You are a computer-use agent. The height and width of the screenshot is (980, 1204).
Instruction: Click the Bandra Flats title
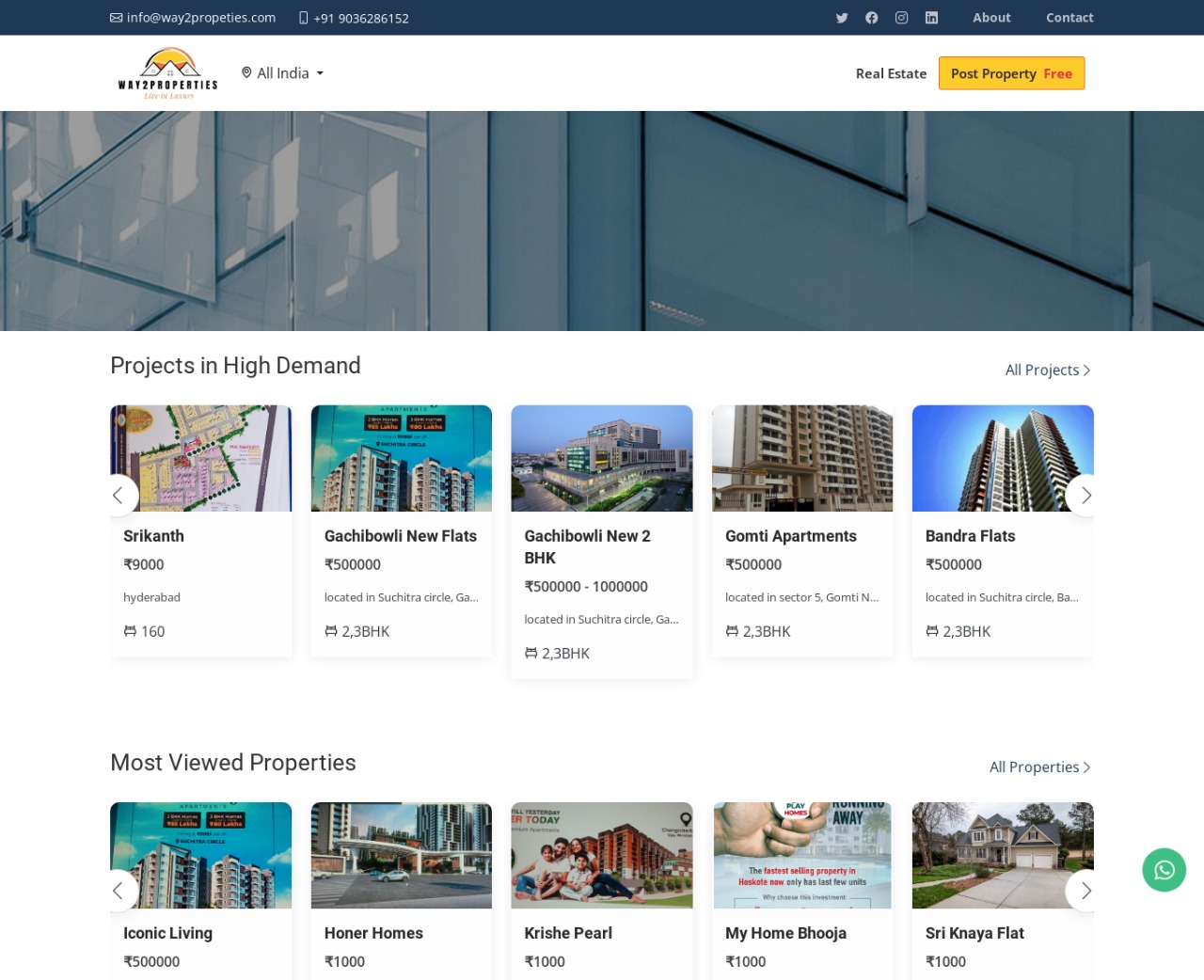tap(971, 536)
